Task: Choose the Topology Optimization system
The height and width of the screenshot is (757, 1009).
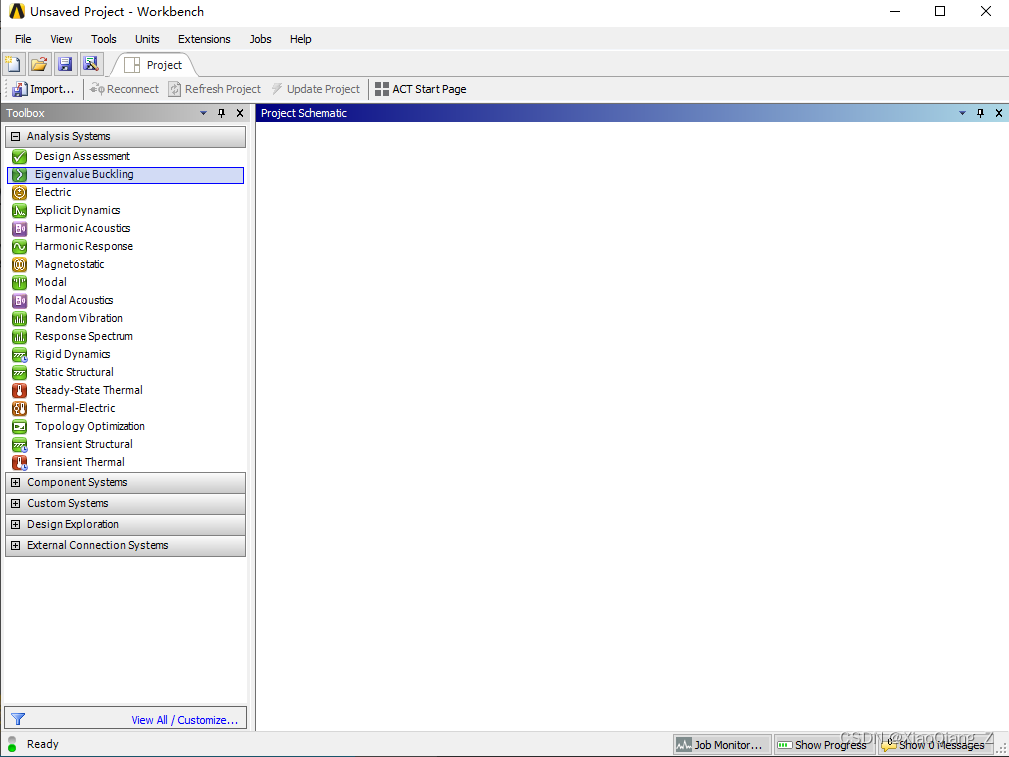Action: point(89,426)
